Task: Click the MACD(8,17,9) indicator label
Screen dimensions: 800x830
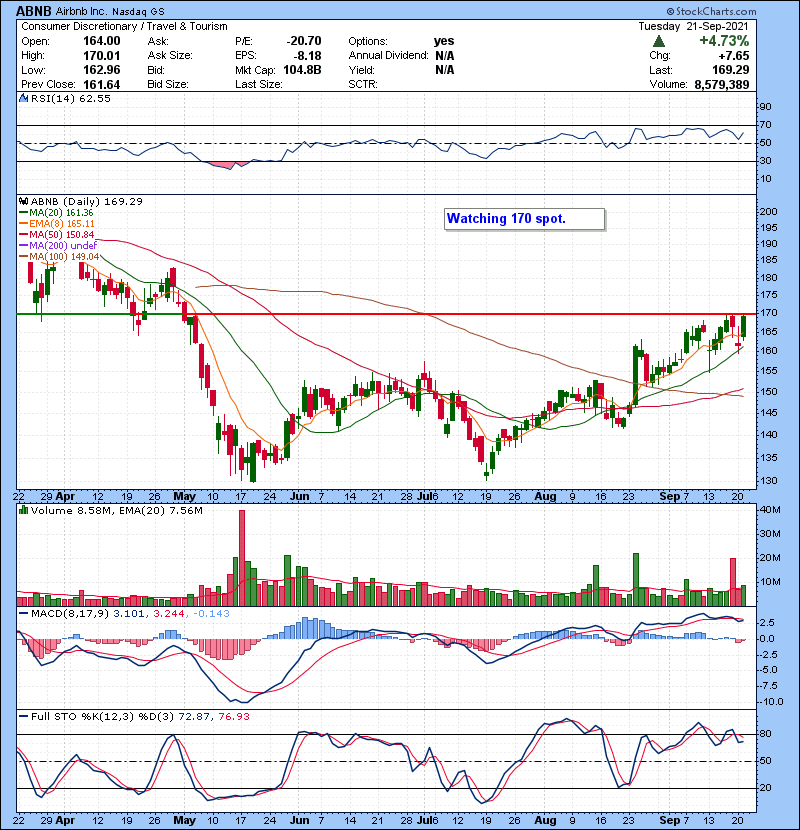Action: (x=70, y=614)
